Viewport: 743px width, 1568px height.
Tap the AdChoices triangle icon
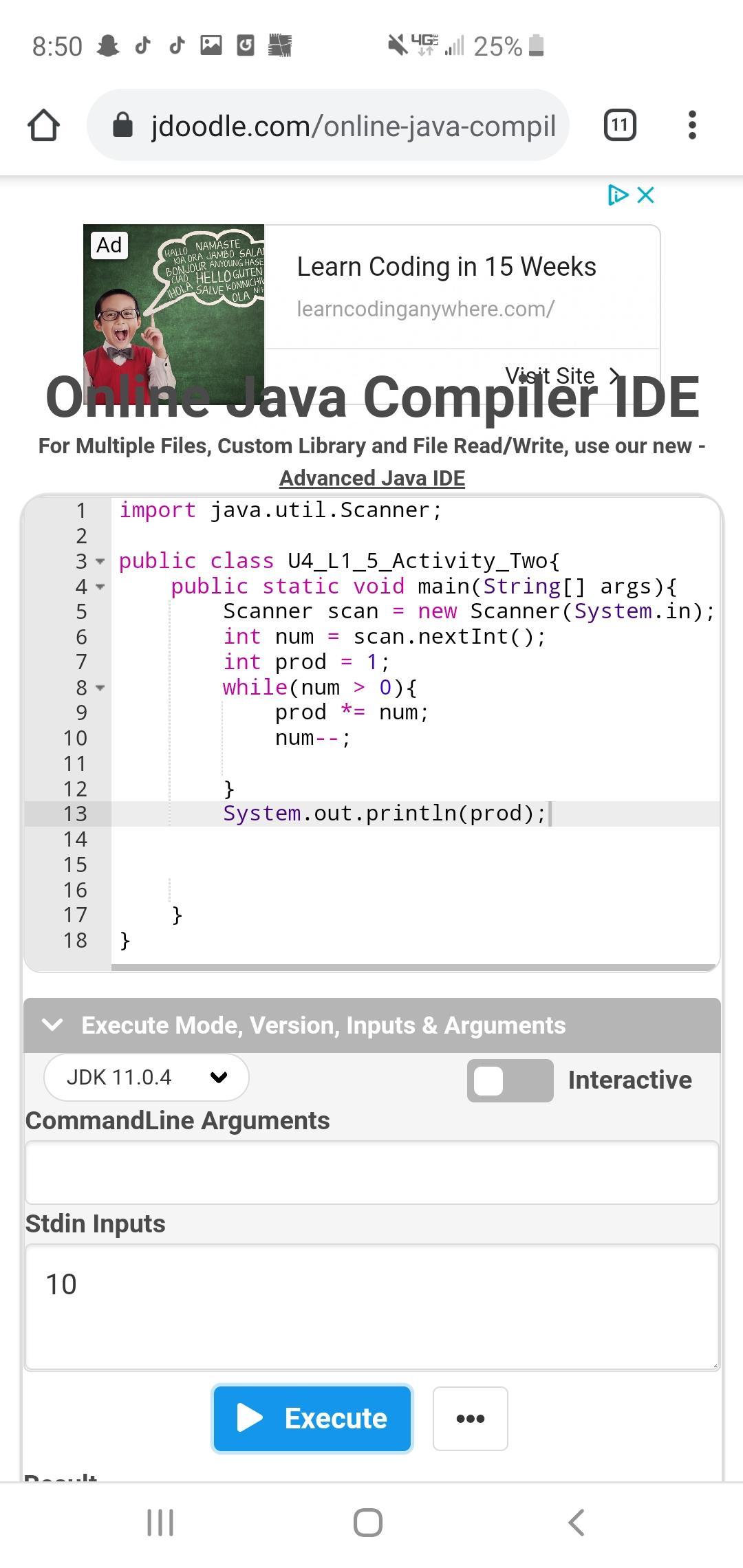[617, 195]
